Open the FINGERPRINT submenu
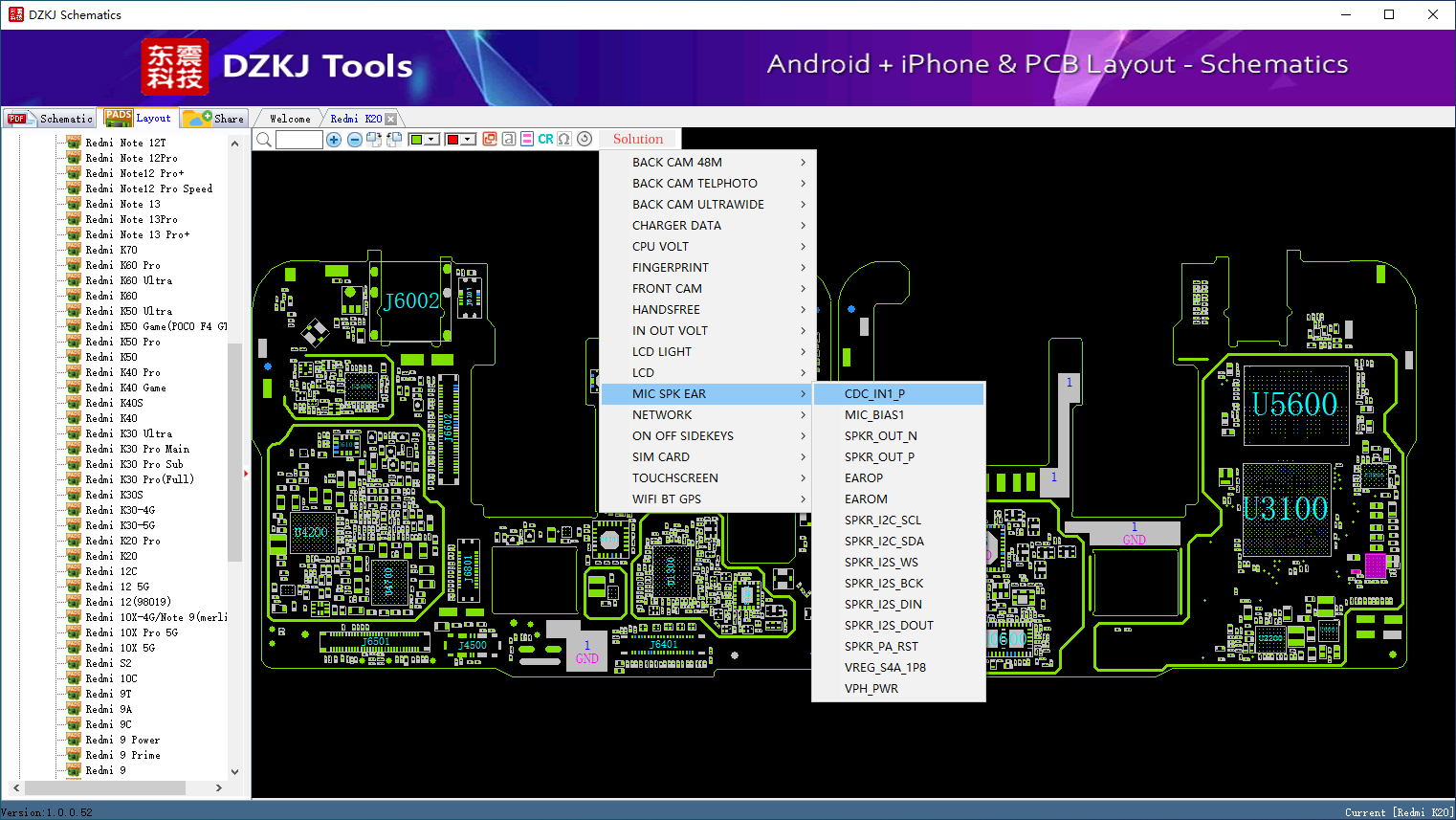 coord(709,268)
